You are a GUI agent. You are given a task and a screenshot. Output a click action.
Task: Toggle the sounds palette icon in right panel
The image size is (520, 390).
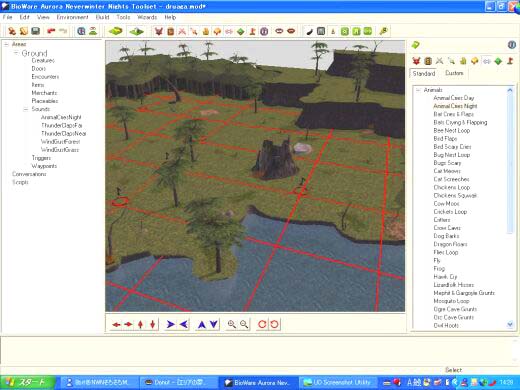coord(487,61)
